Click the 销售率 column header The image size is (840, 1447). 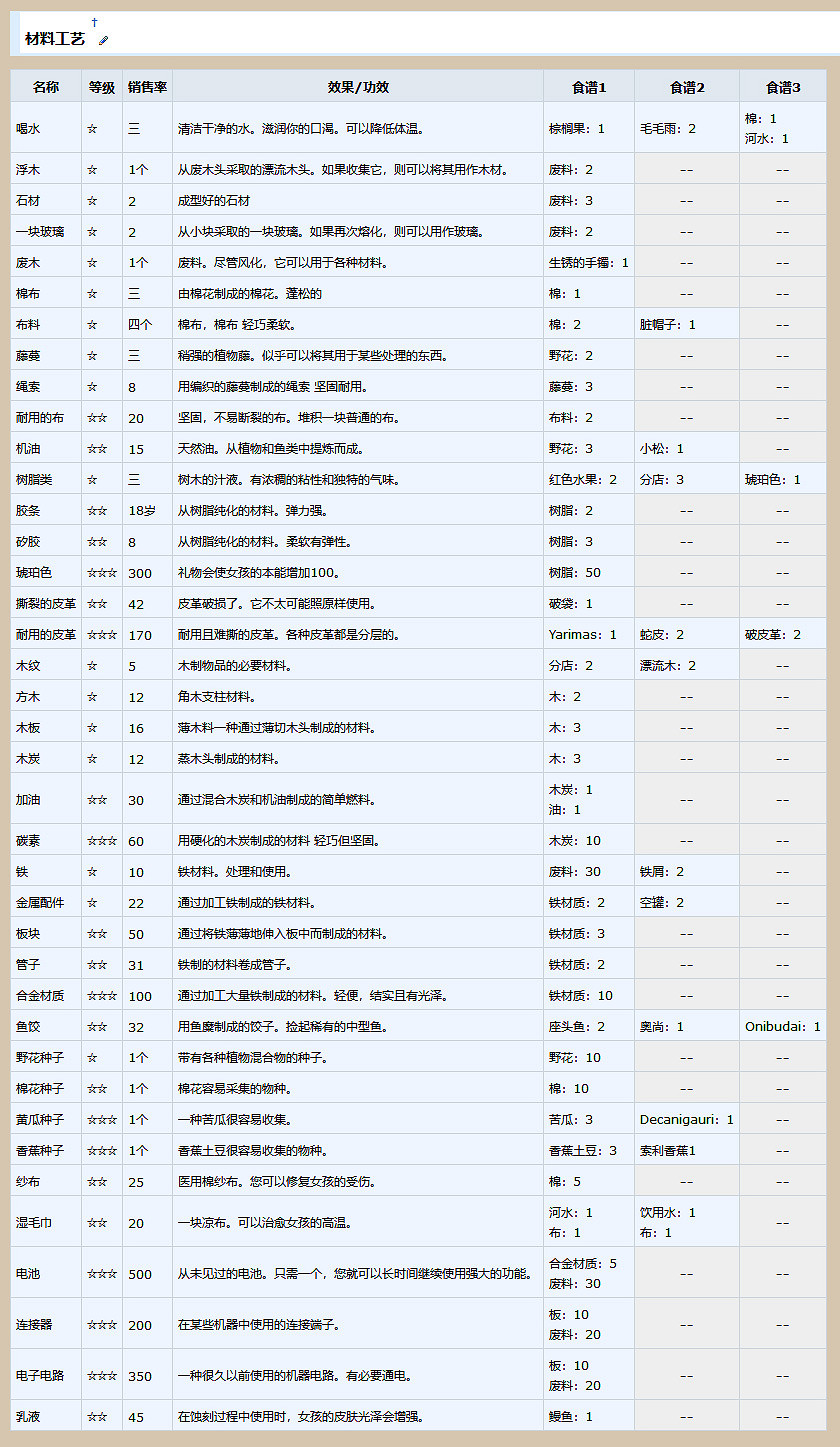coord(148,87)
